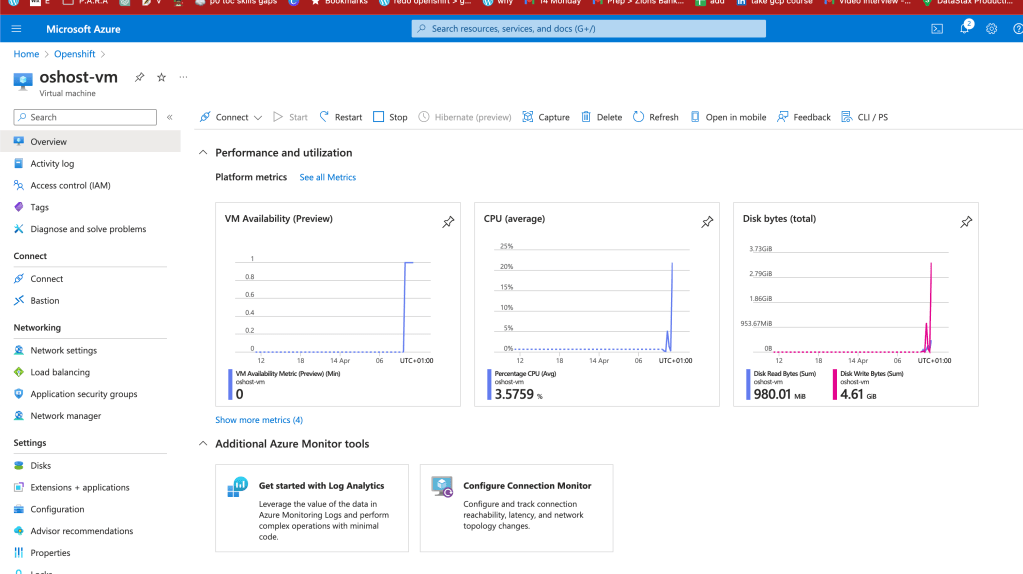Screen dimensions: 1023x574
Task: Click Open in mobile
Action: (x=728, y=117)
